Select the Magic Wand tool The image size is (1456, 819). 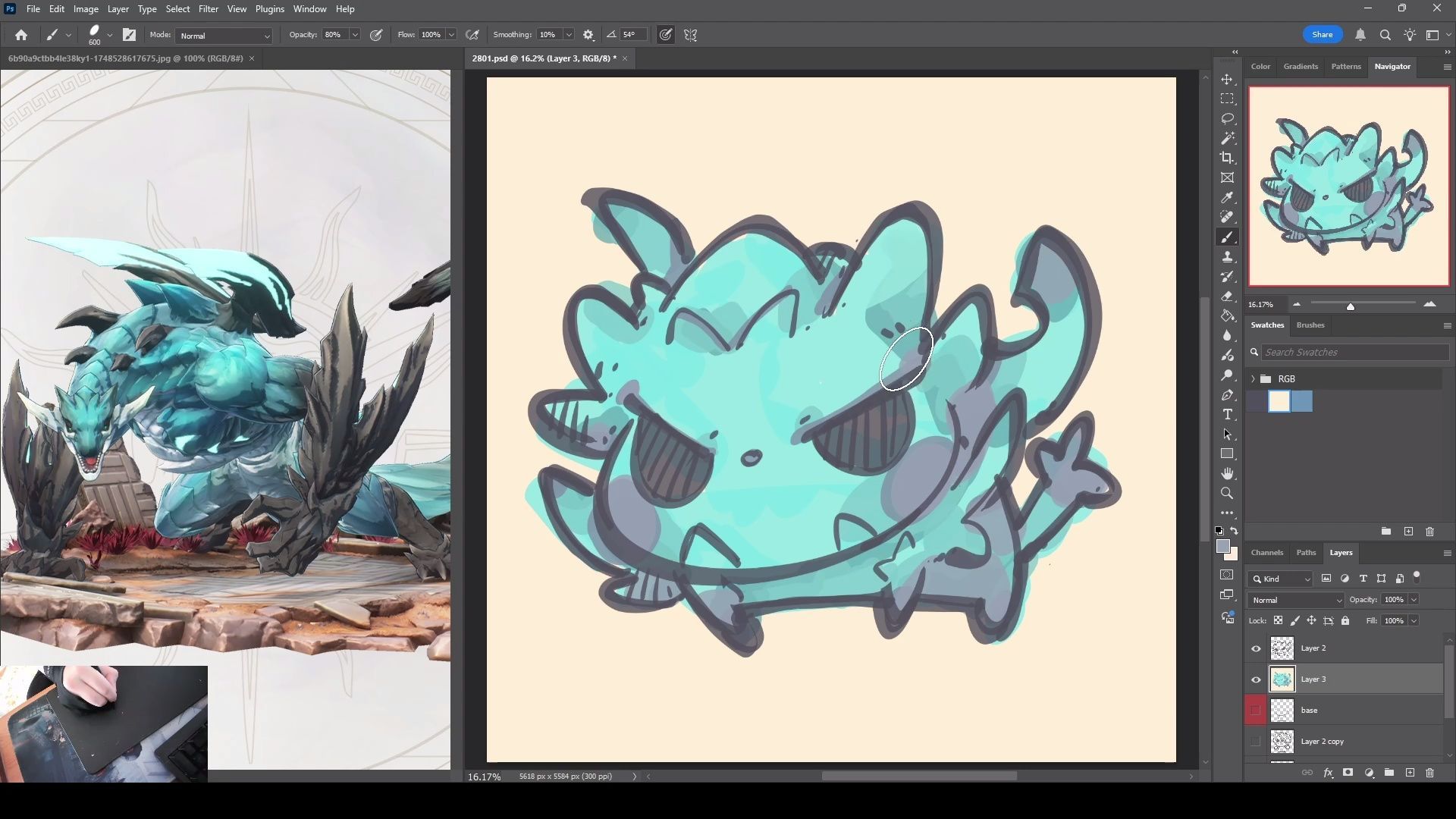[x=1227, y=139]
